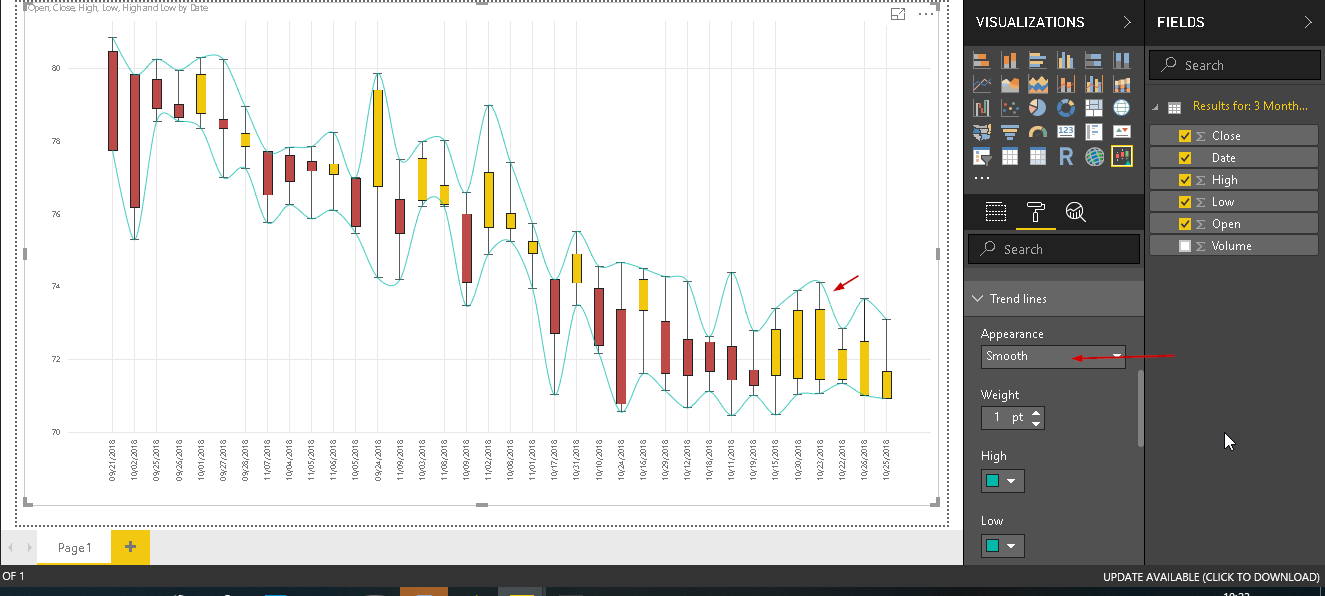Select the Clustered bar chart visual

click(x=1038, y=61)
